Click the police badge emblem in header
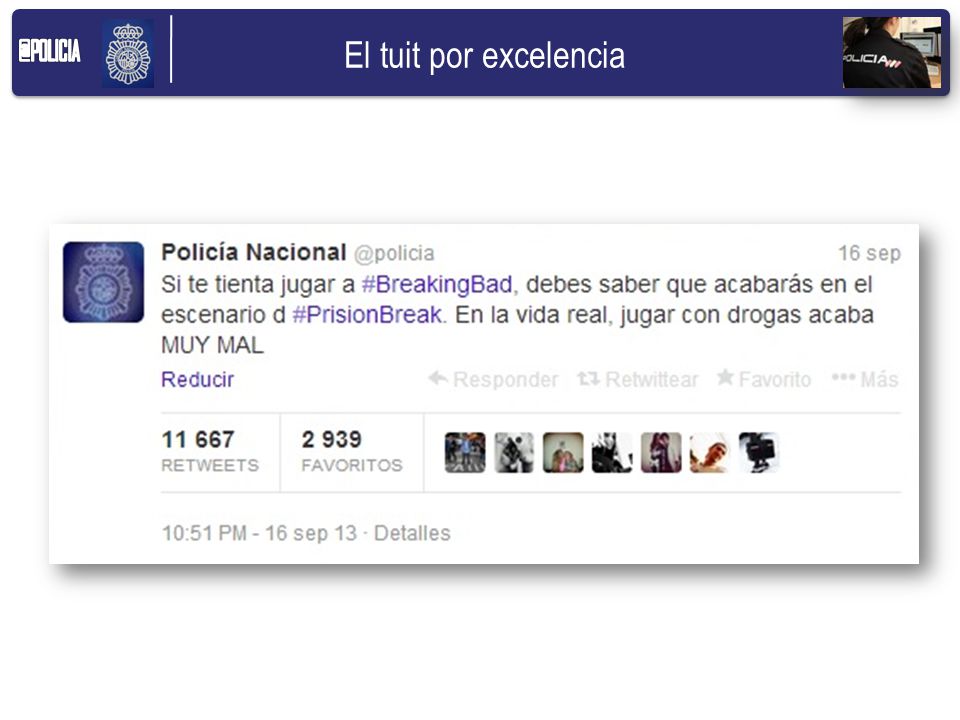The image size is (960, 720). 128,53
